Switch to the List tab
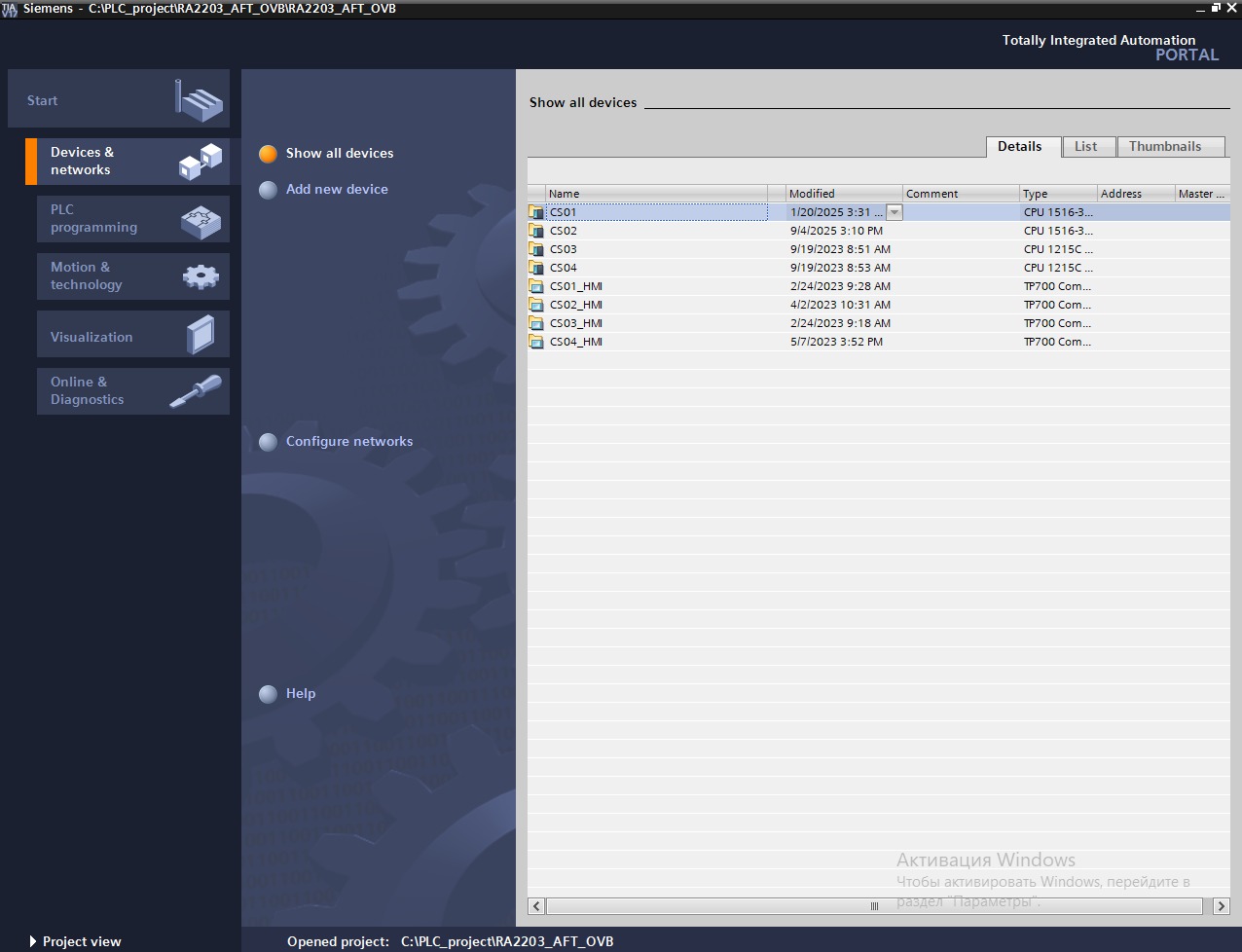The image size is (1242, 952). point(1086,147)
